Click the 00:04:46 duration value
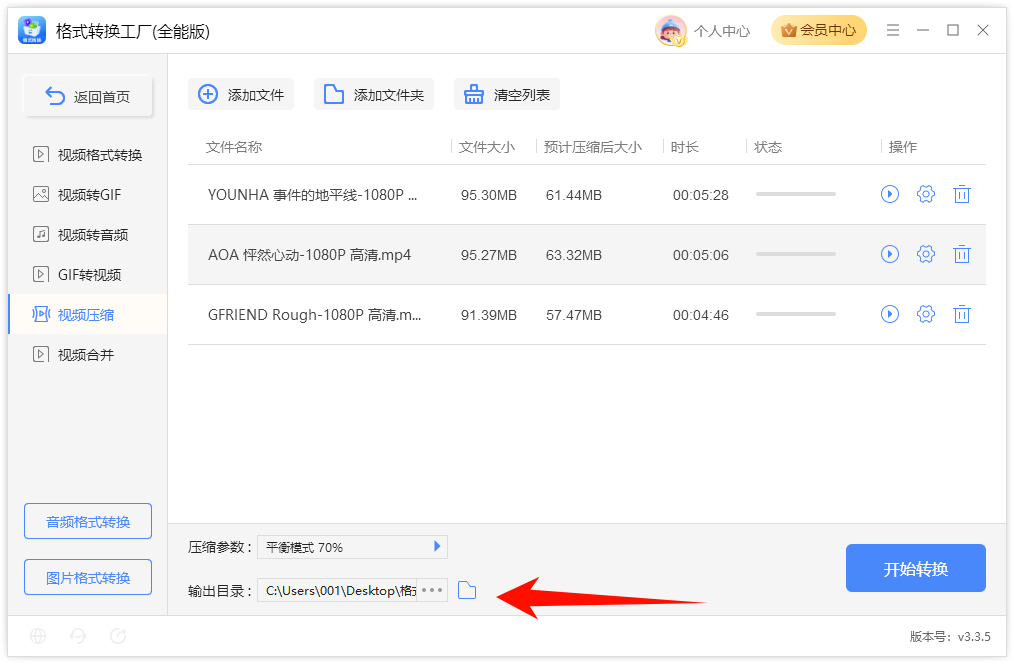 (700, 316)
